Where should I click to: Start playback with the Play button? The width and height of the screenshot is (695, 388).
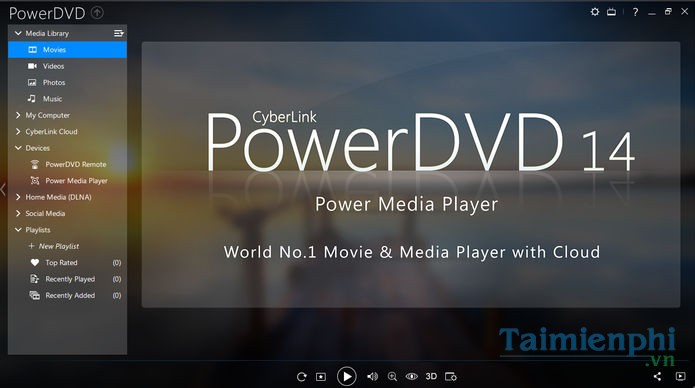coord(347,376)
